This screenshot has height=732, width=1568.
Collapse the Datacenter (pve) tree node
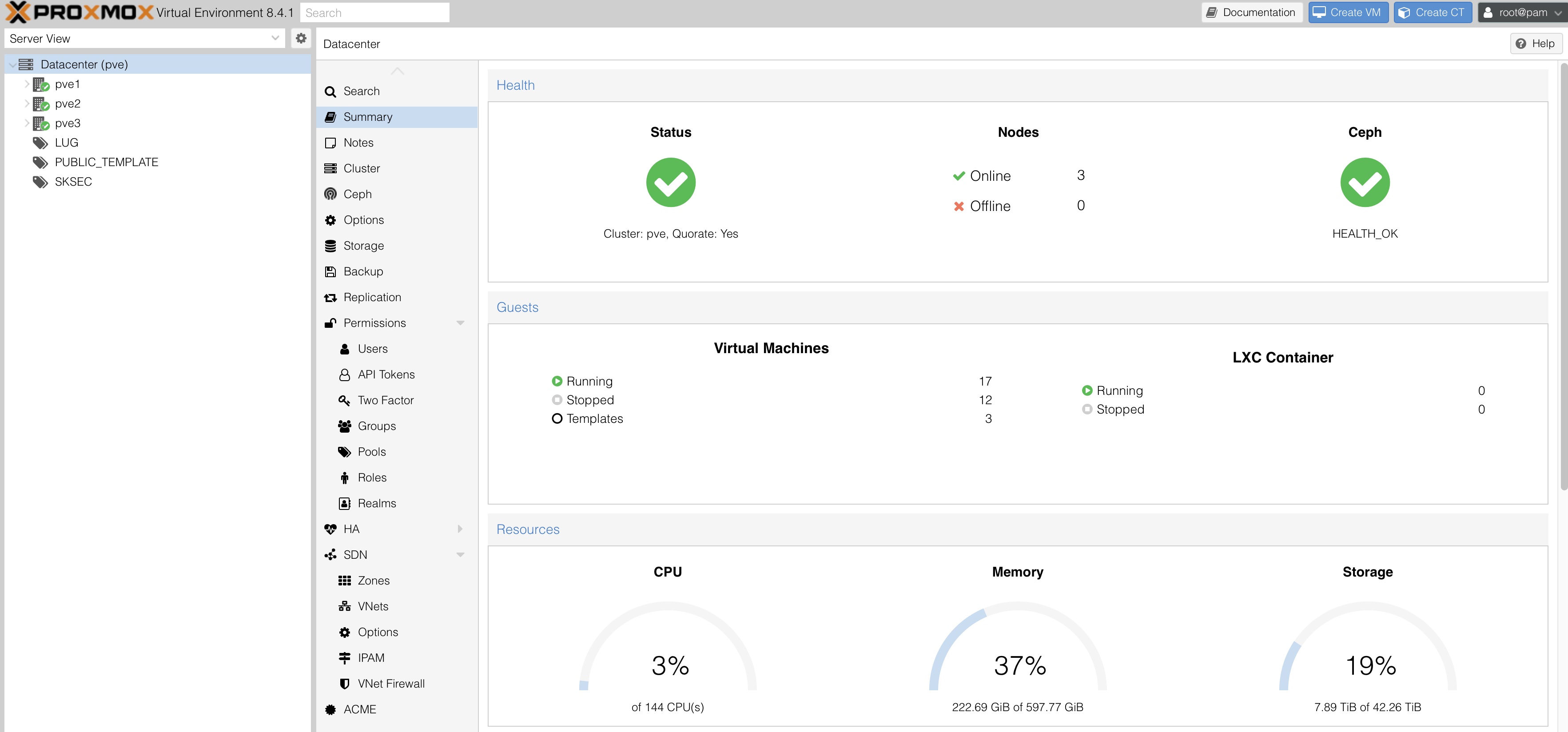[x=12, y=64]
